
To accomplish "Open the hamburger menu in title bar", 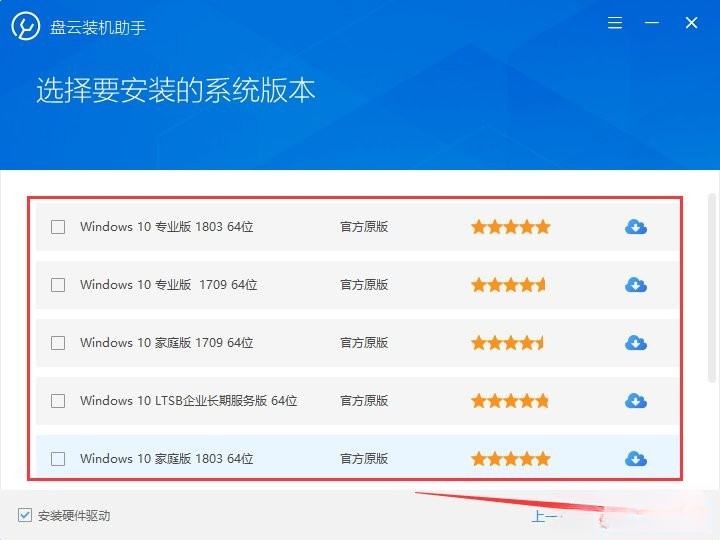I will click(x=615, y=22).
